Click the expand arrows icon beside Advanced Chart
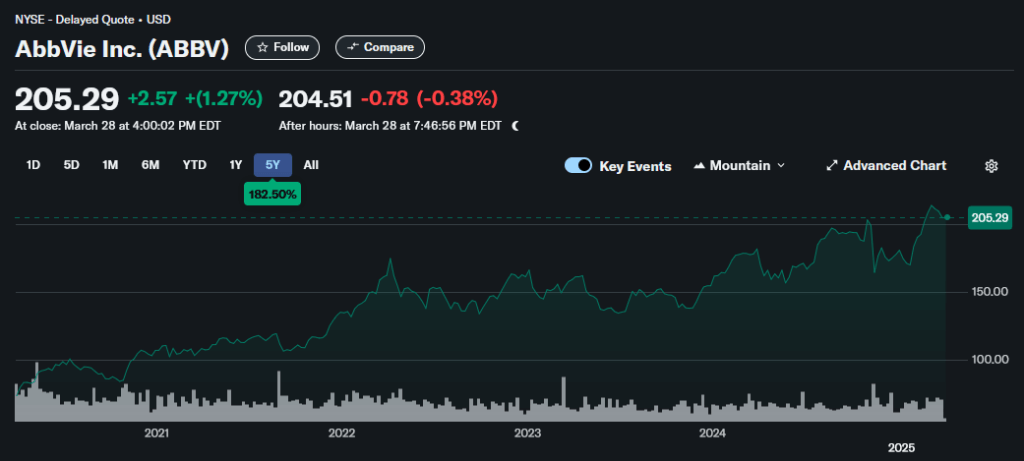The width and height of the screenshot is (1024, 461). click(832, 166)
